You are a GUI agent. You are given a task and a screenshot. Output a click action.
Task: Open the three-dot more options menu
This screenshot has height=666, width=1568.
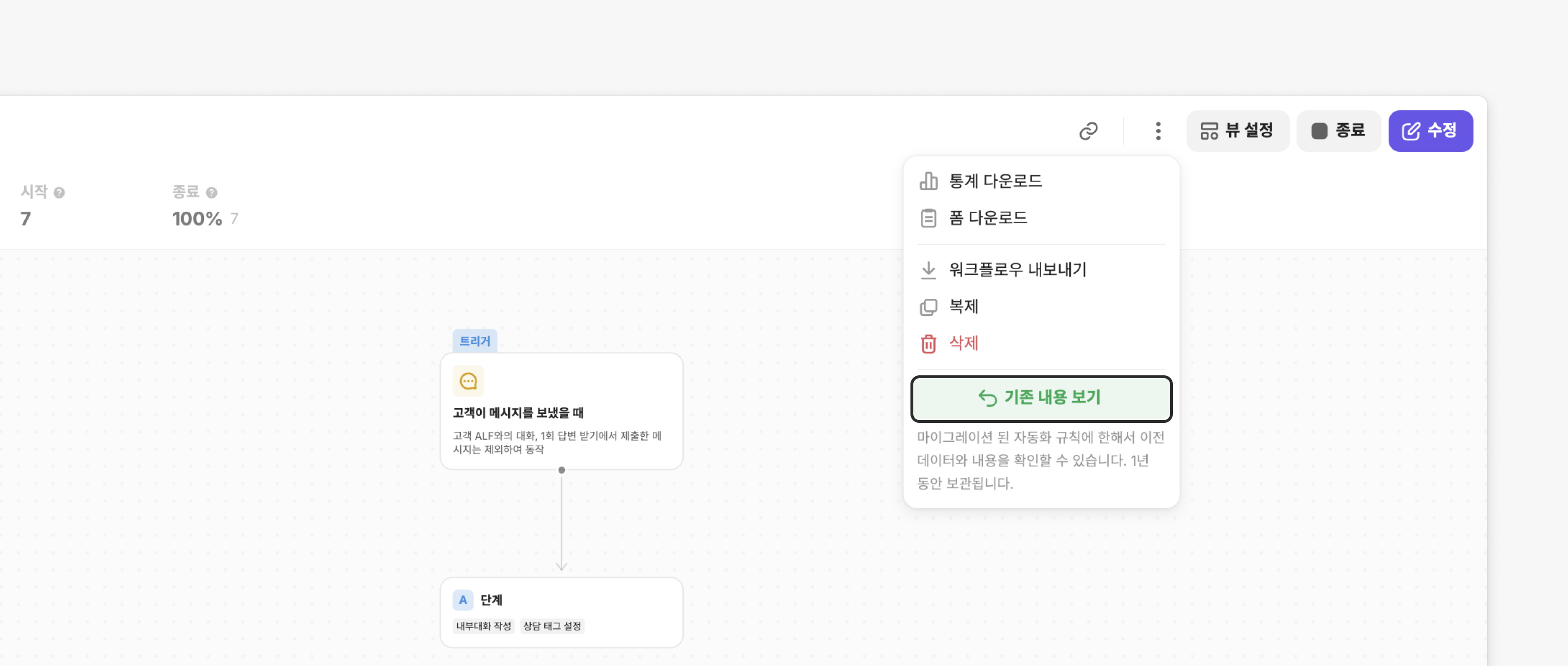click(x=1158, y=131)
